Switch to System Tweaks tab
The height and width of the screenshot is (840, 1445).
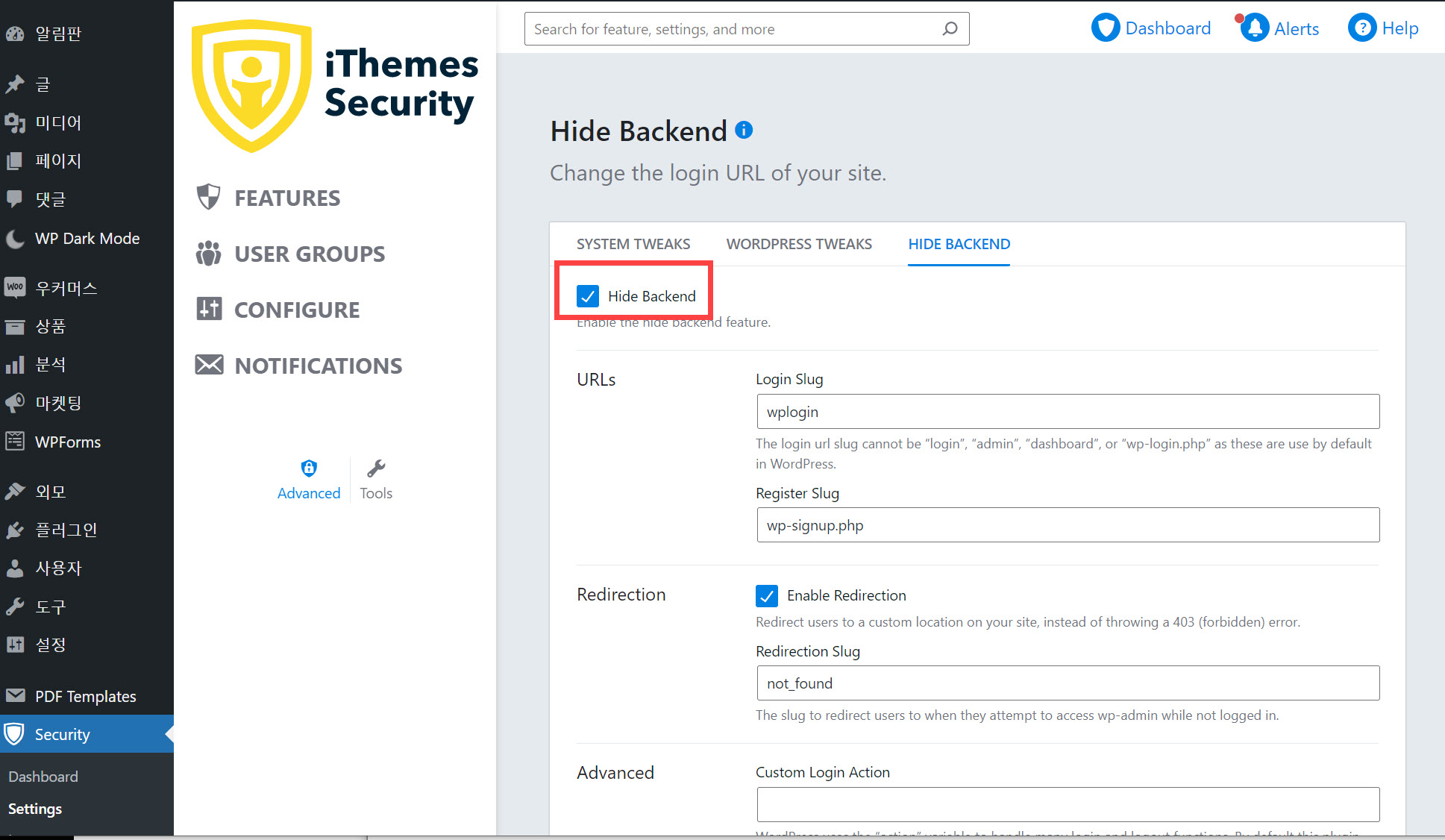pyautogui.click(x=633, y=244)
